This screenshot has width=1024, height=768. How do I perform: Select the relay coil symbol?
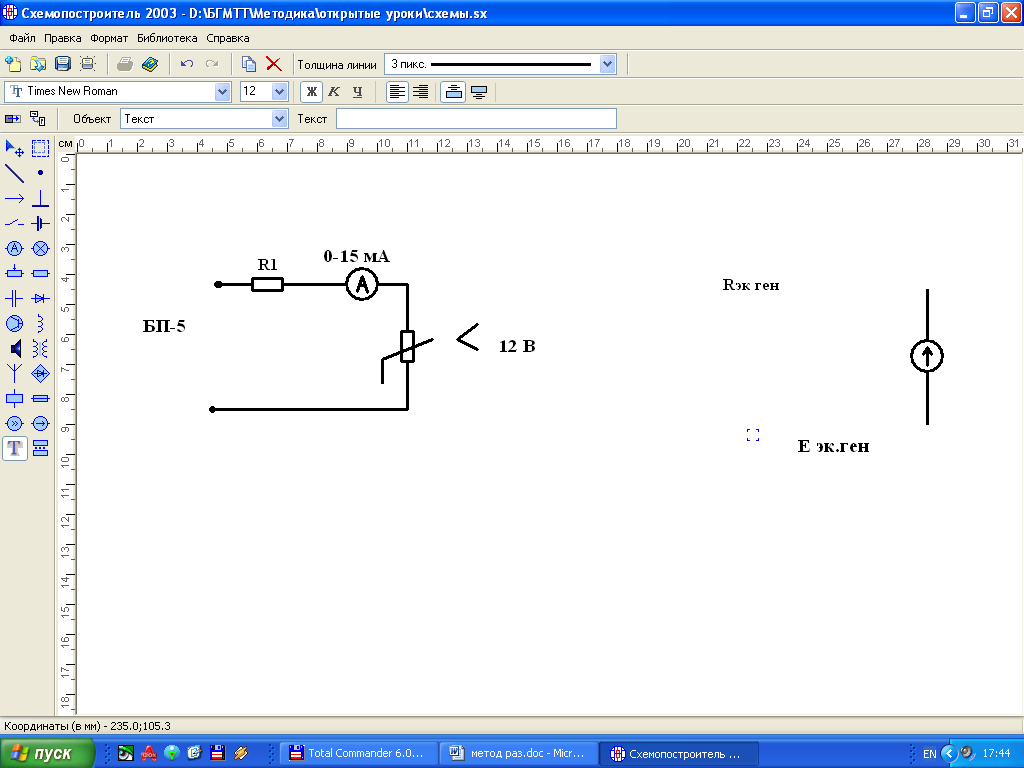14,398
